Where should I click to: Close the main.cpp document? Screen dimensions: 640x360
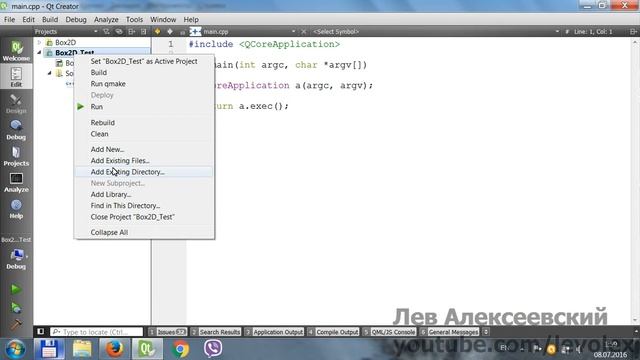click(303, 31)
